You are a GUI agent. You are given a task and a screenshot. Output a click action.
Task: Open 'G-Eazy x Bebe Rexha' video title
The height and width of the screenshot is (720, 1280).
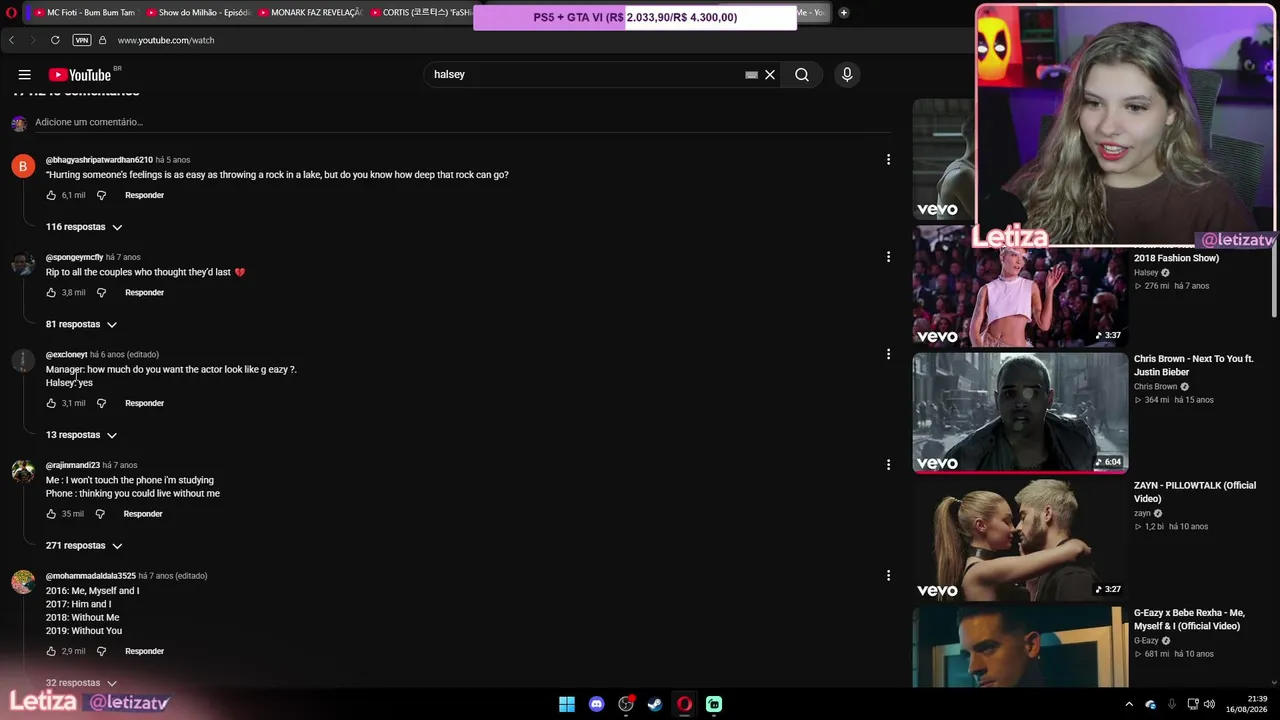click(1189, 620)
